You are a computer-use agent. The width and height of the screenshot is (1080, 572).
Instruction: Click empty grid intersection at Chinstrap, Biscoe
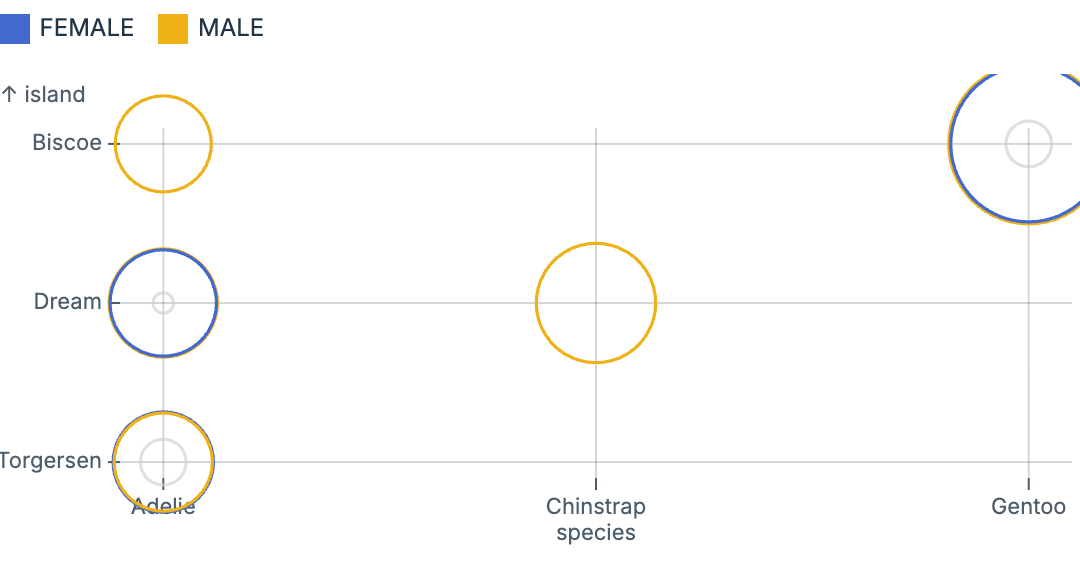click(596, 144)
